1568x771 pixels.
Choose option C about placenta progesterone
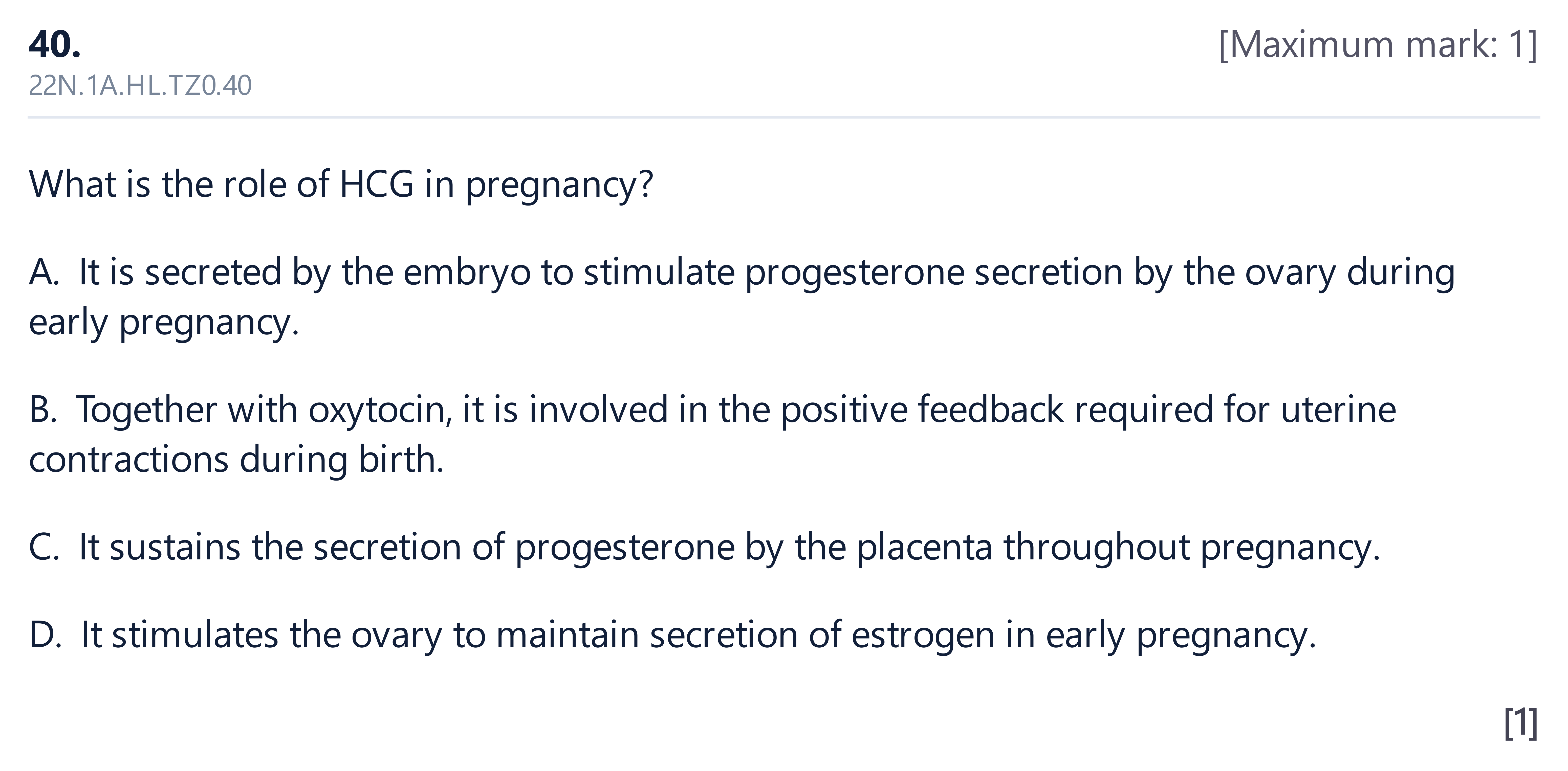[x=704, y=547]
